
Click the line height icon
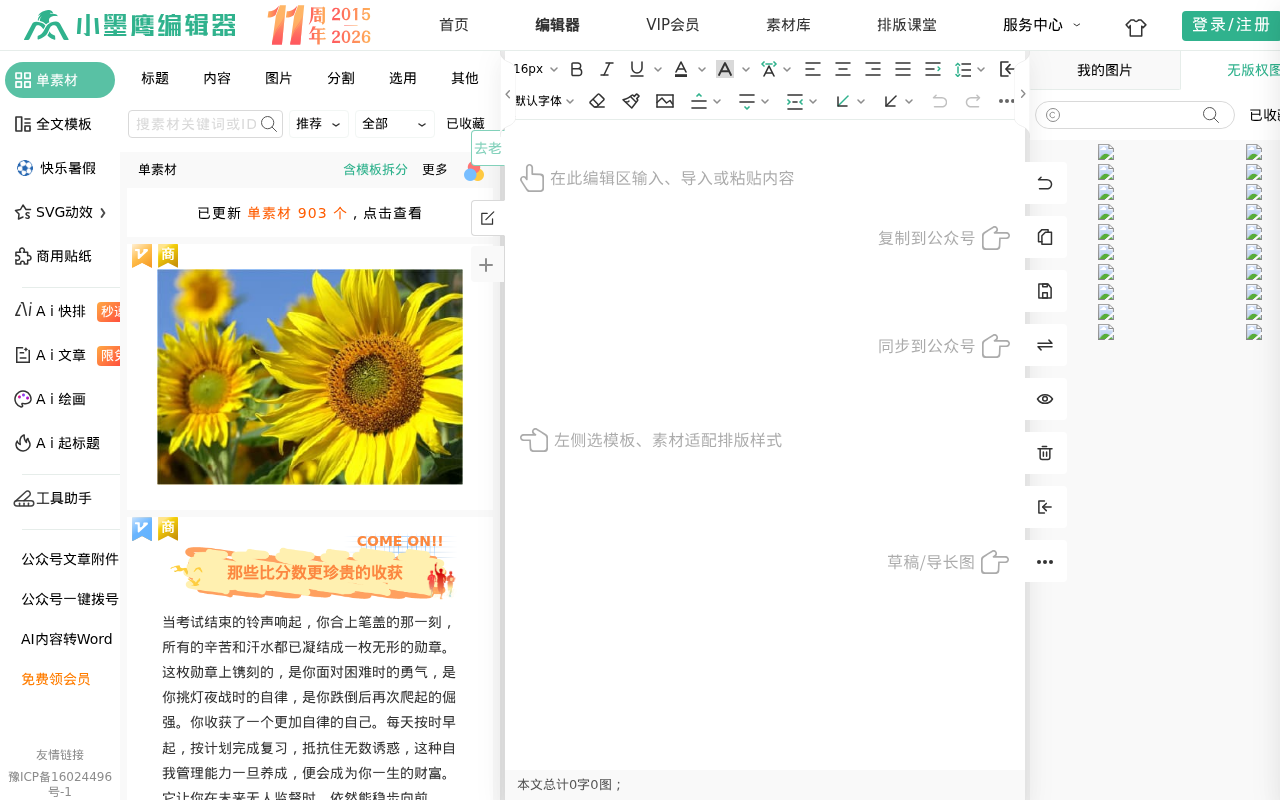963,69
